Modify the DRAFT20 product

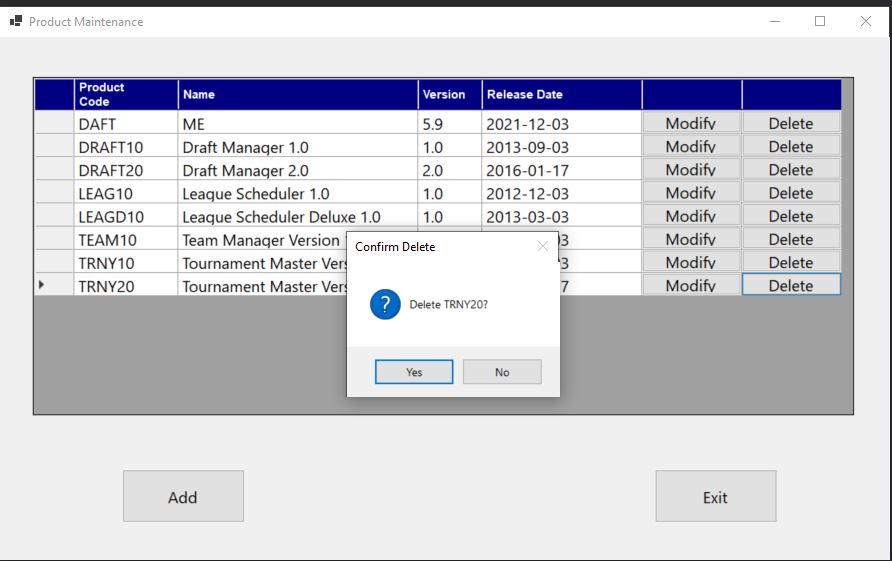(x=691, y=170)
